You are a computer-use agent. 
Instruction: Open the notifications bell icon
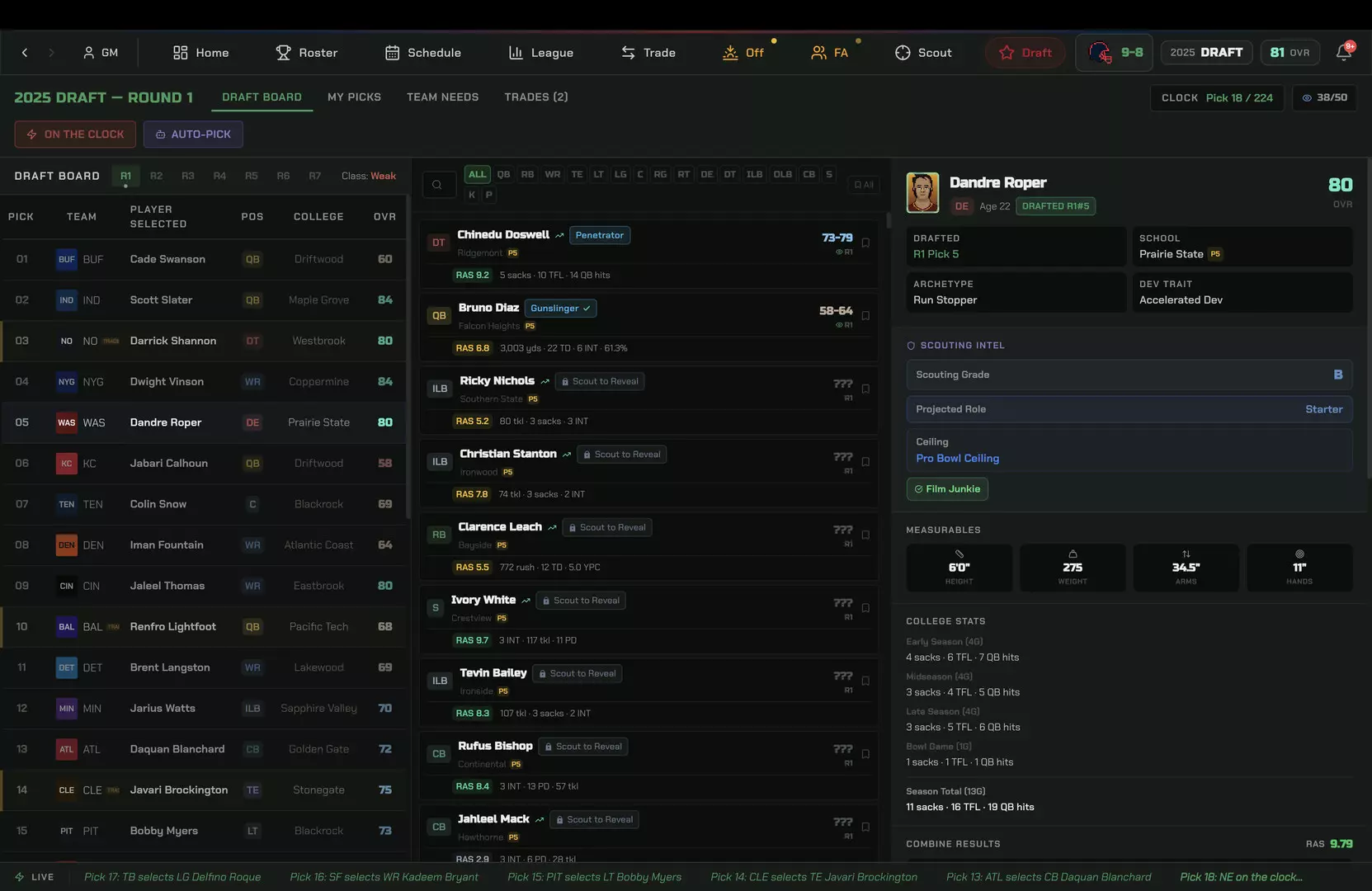pos(1344,52)
